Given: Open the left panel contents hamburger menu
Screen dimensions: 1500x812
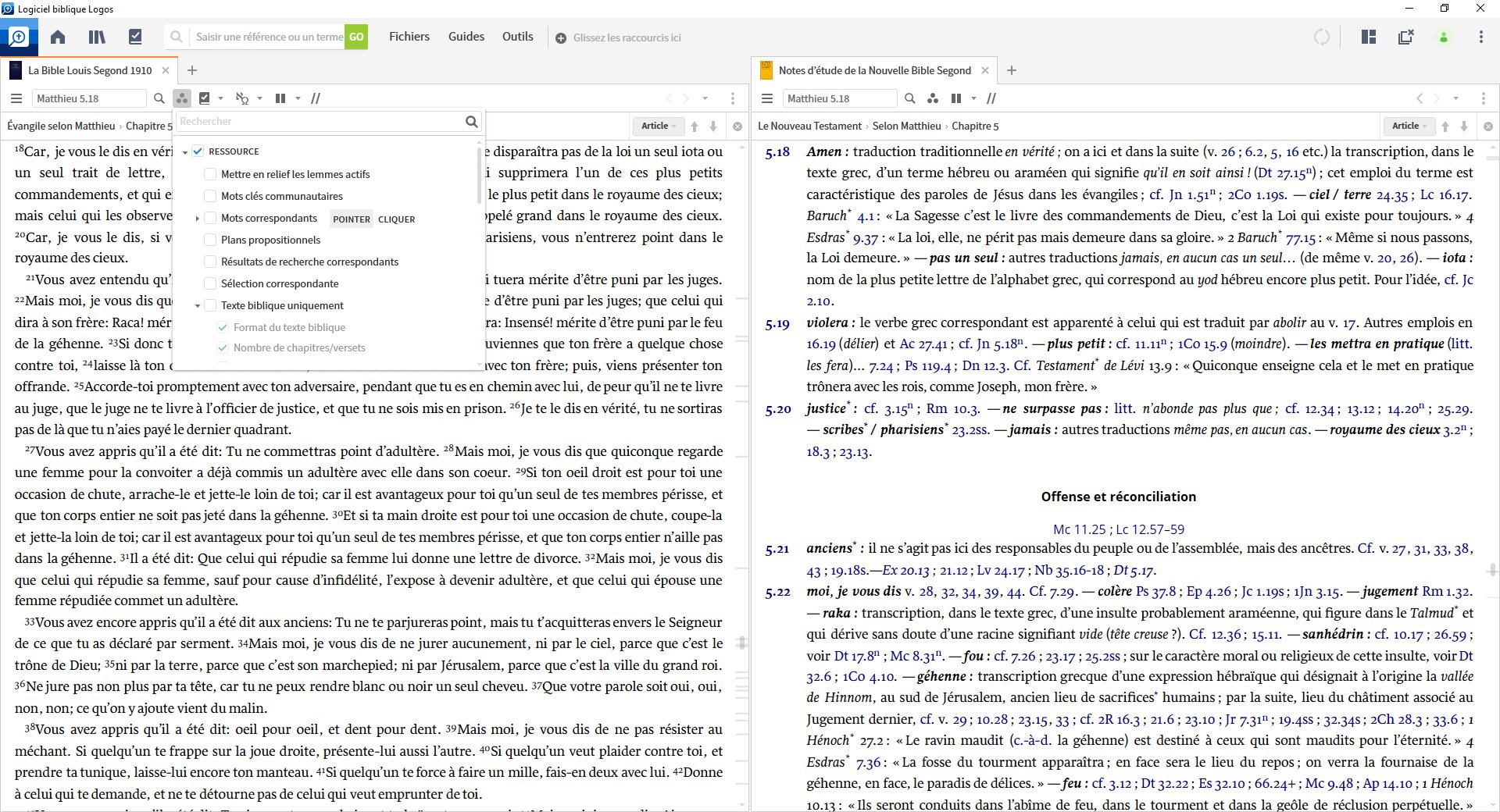Looking at the screenshot, I should (x=16, y=98).
